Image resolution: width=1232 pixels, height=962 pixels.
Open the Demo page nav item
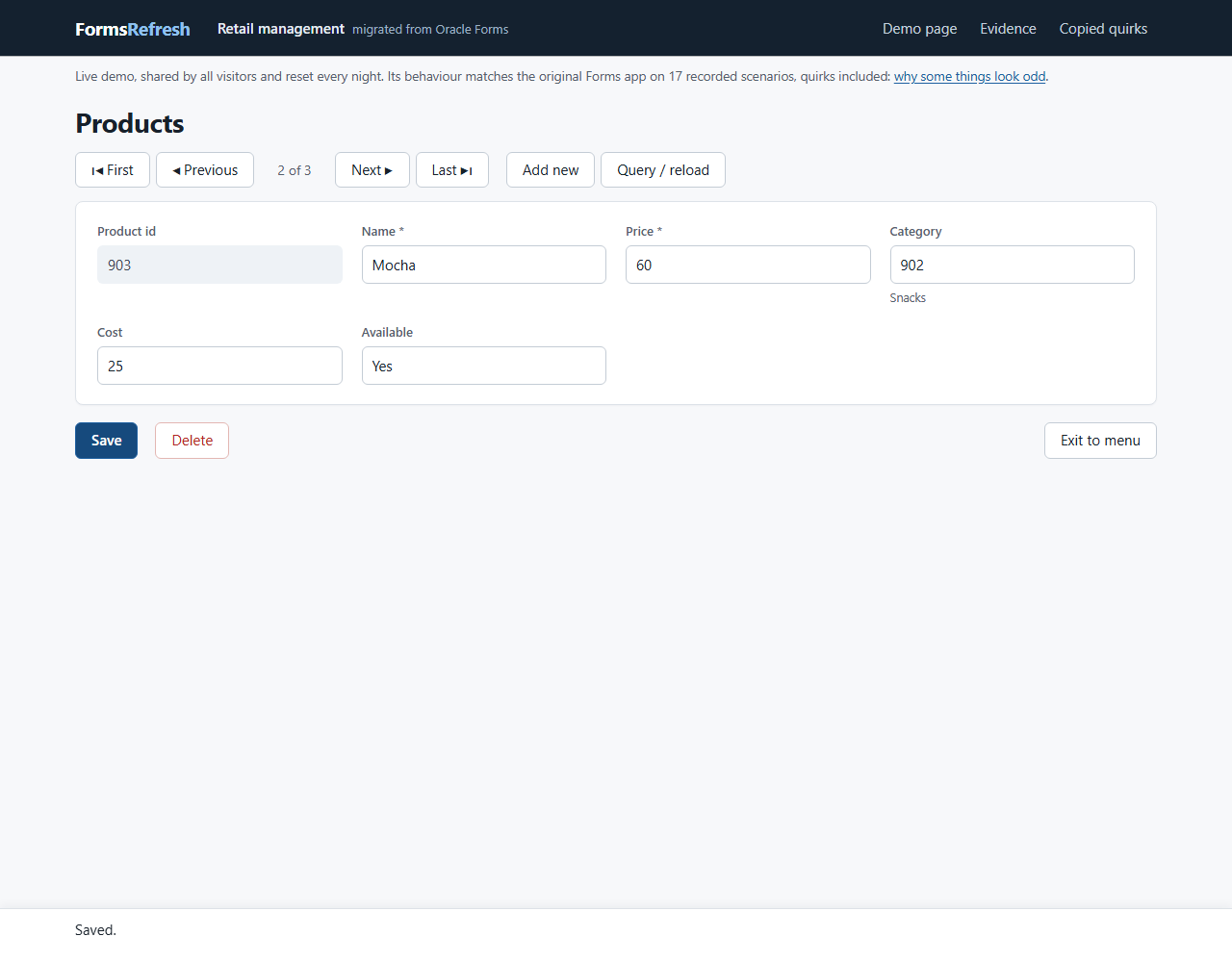(x=920, y=29)
